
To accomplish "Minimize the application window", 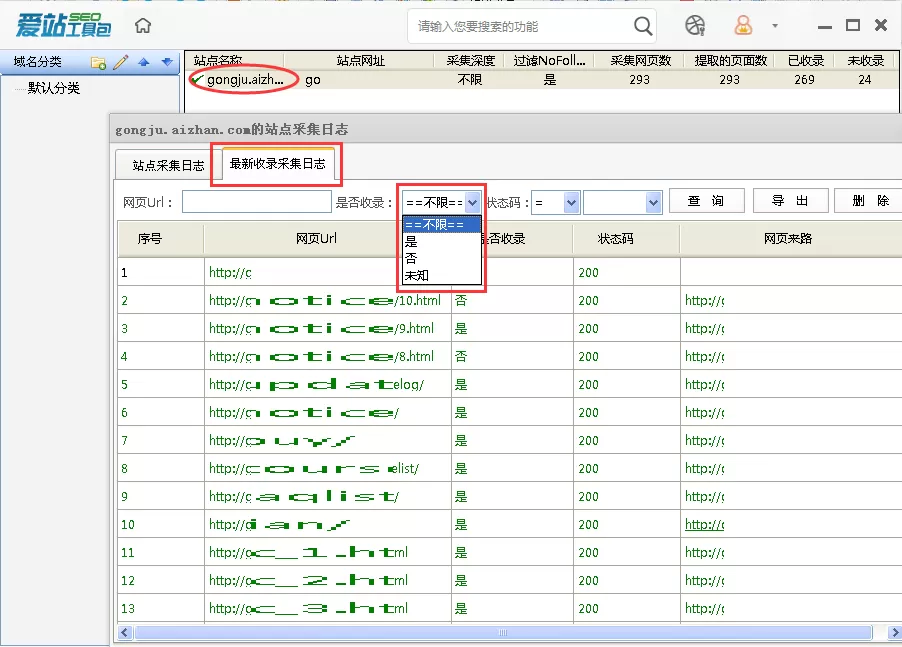I will pos(825,26).
